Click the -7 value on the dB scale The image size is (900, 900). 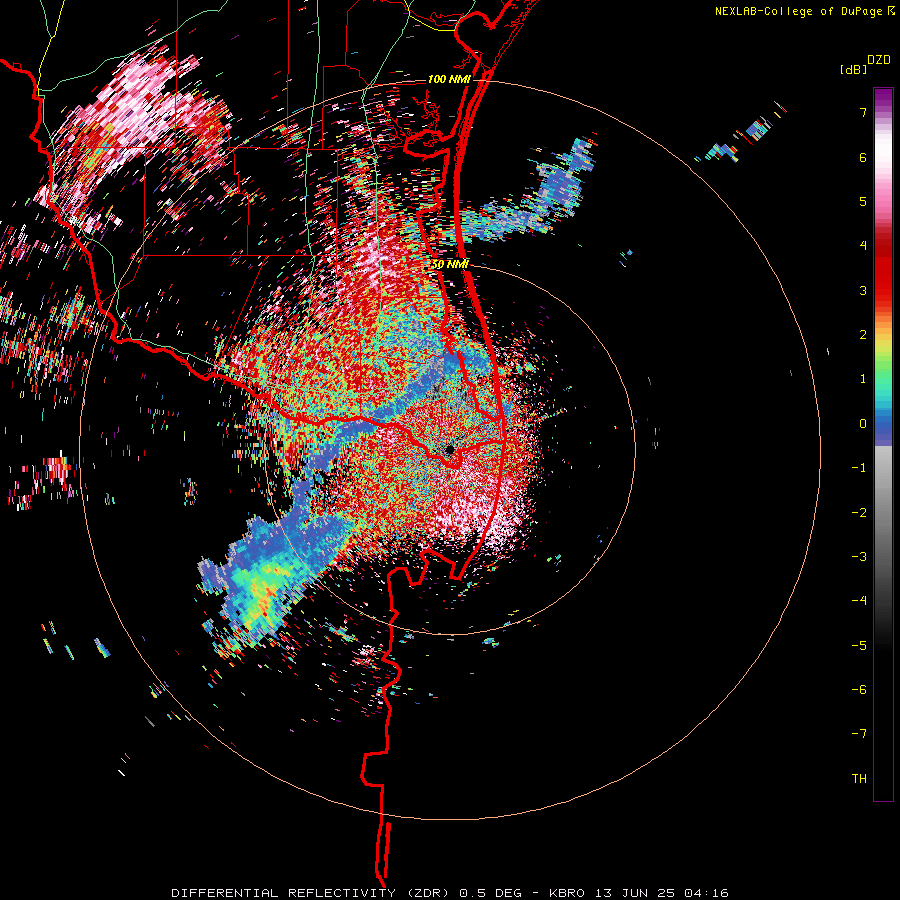click(x=859, y=734)
